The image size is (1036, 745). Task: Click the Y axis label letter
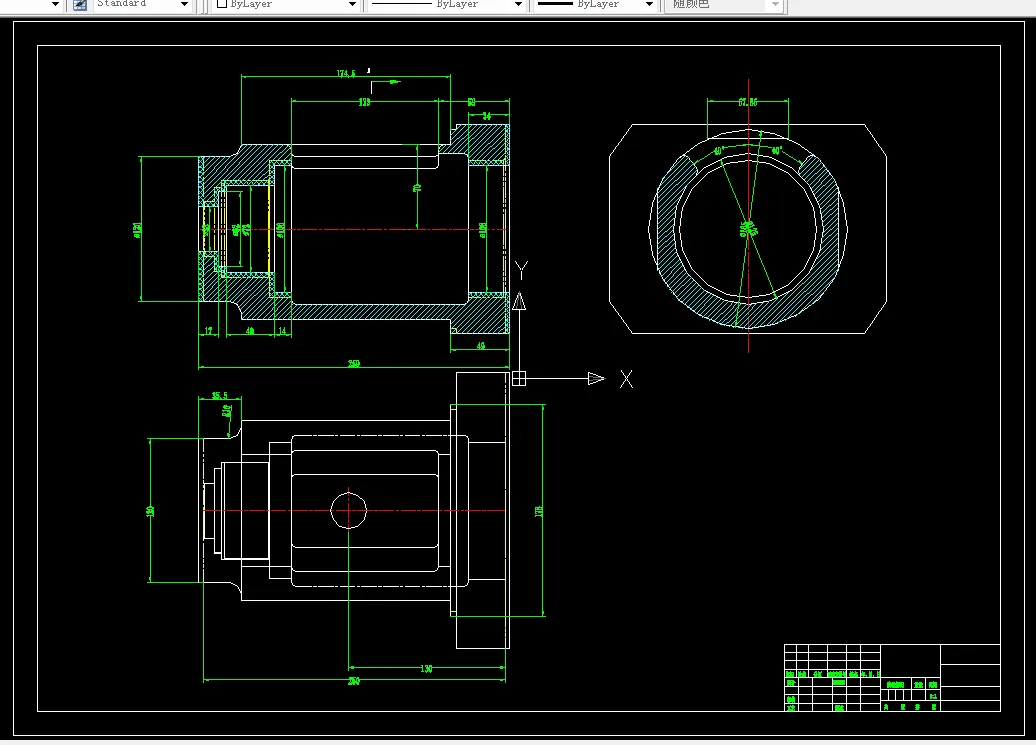coord(521,270)
